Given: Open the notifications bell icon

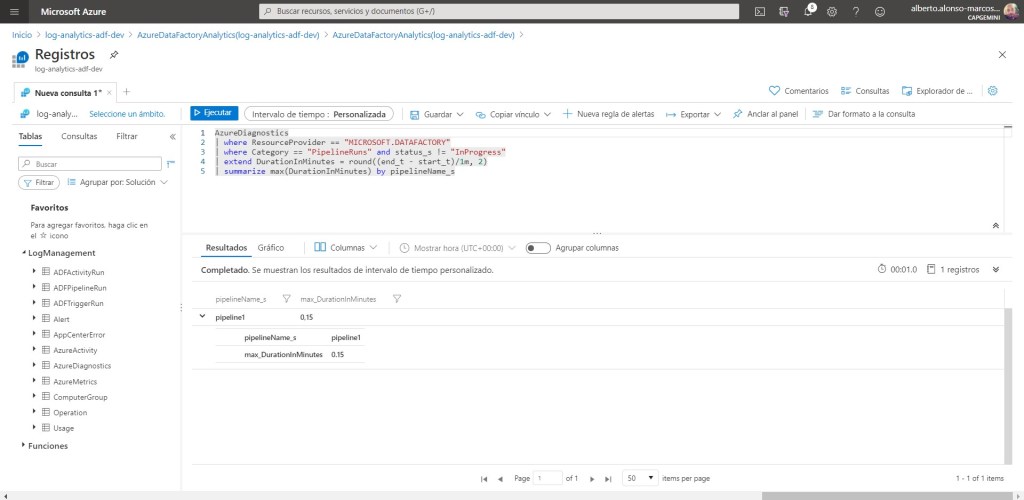Looking at the screenshot, I should click(807, 11).
